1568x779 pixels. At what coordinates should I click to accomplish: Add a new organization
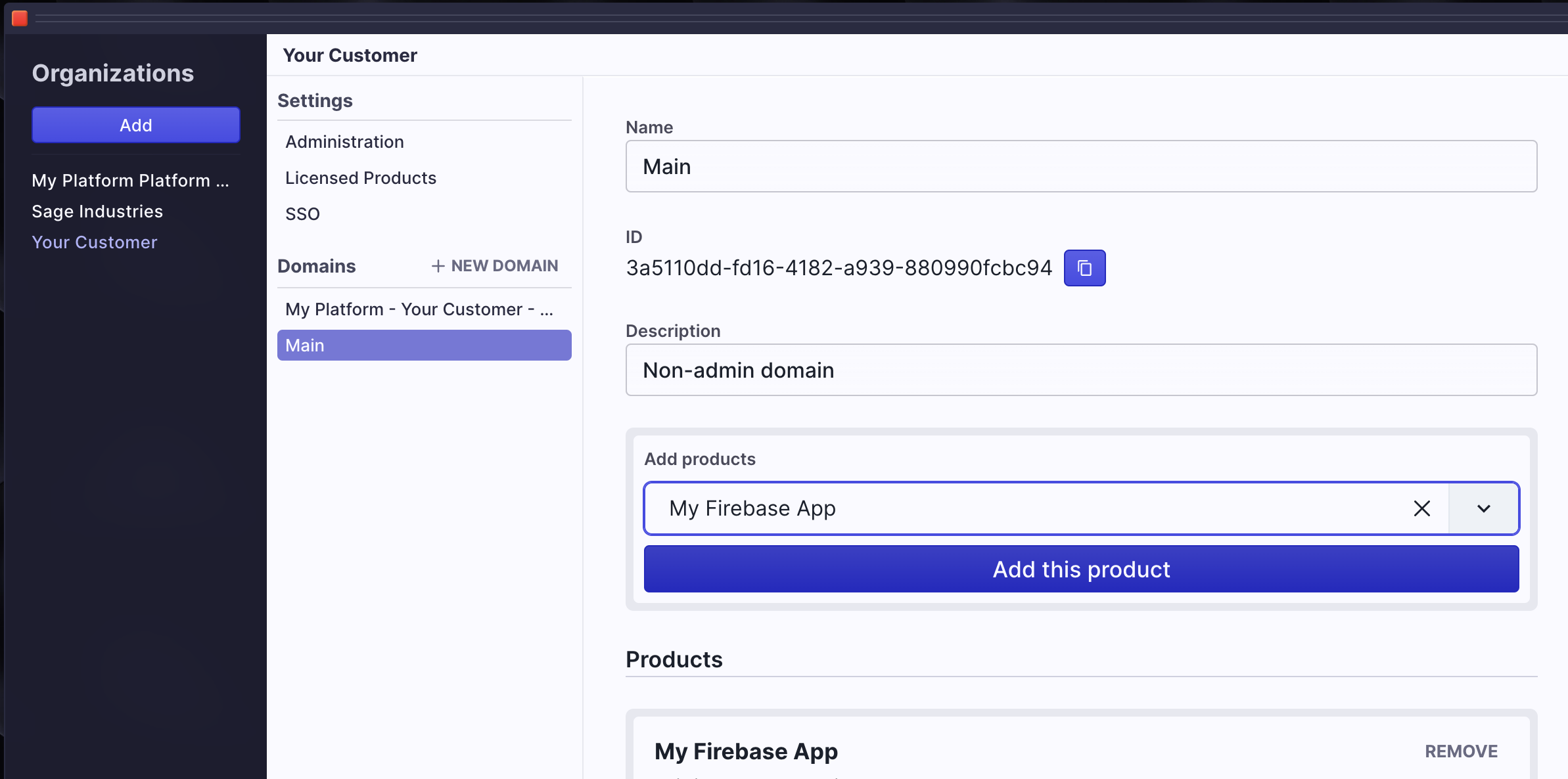click(x=136, y=125)
